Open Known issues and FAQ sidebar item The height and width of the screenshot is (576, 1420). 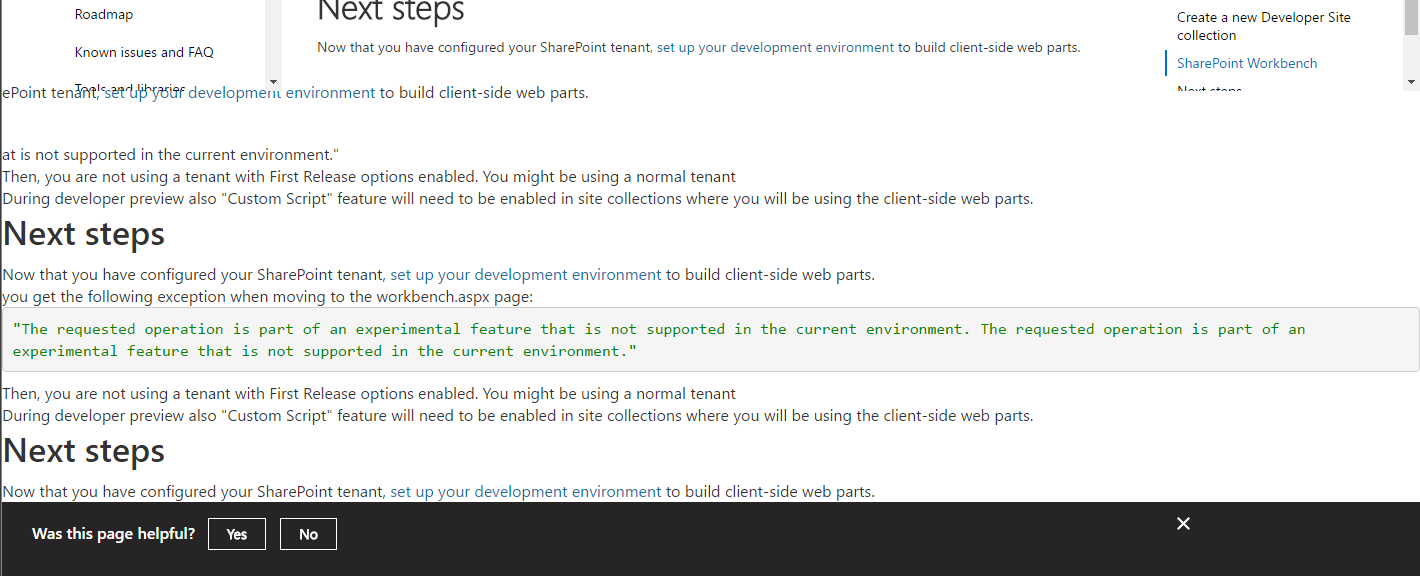(x=144, y=52)
